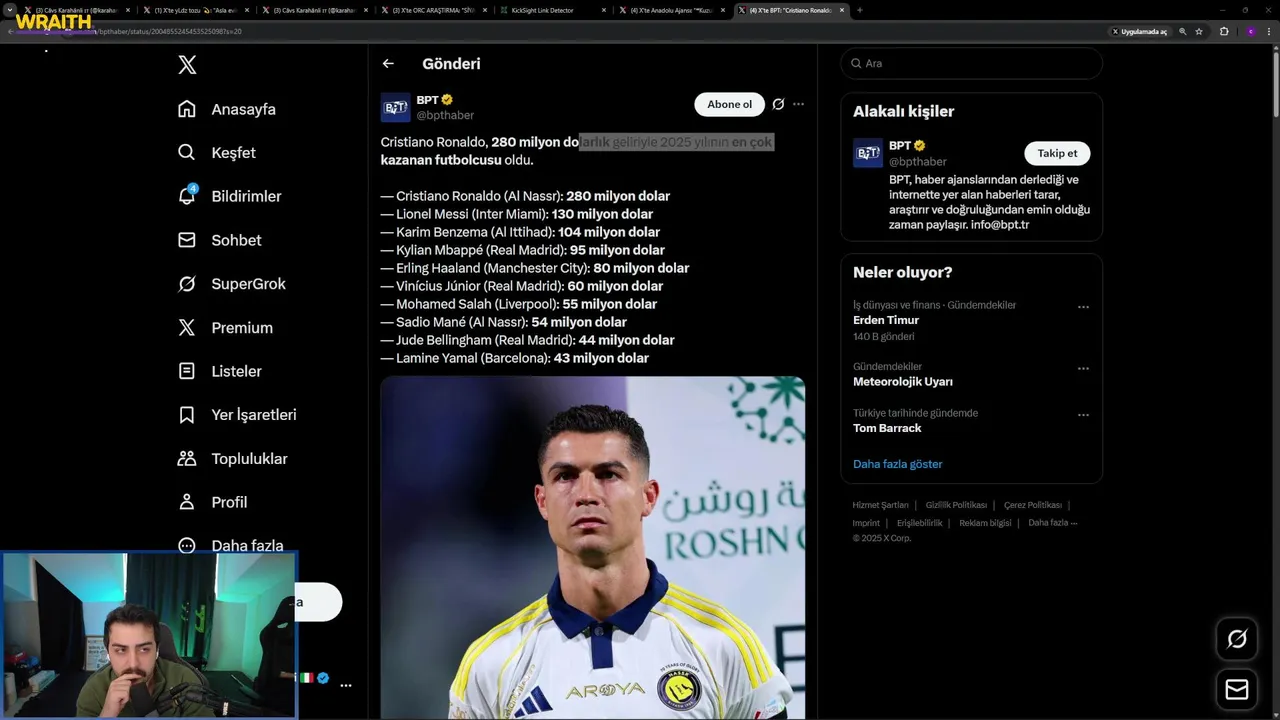
Task: Click the Ara search field
Action: (972, 63)
